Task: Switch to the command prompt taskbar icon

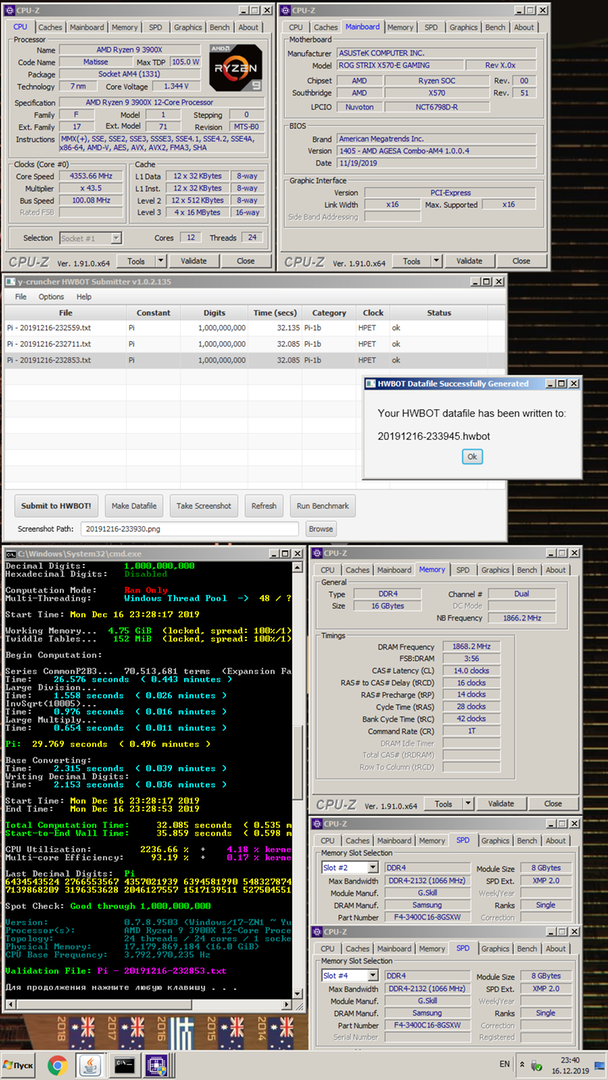Action: point(124,1065)
